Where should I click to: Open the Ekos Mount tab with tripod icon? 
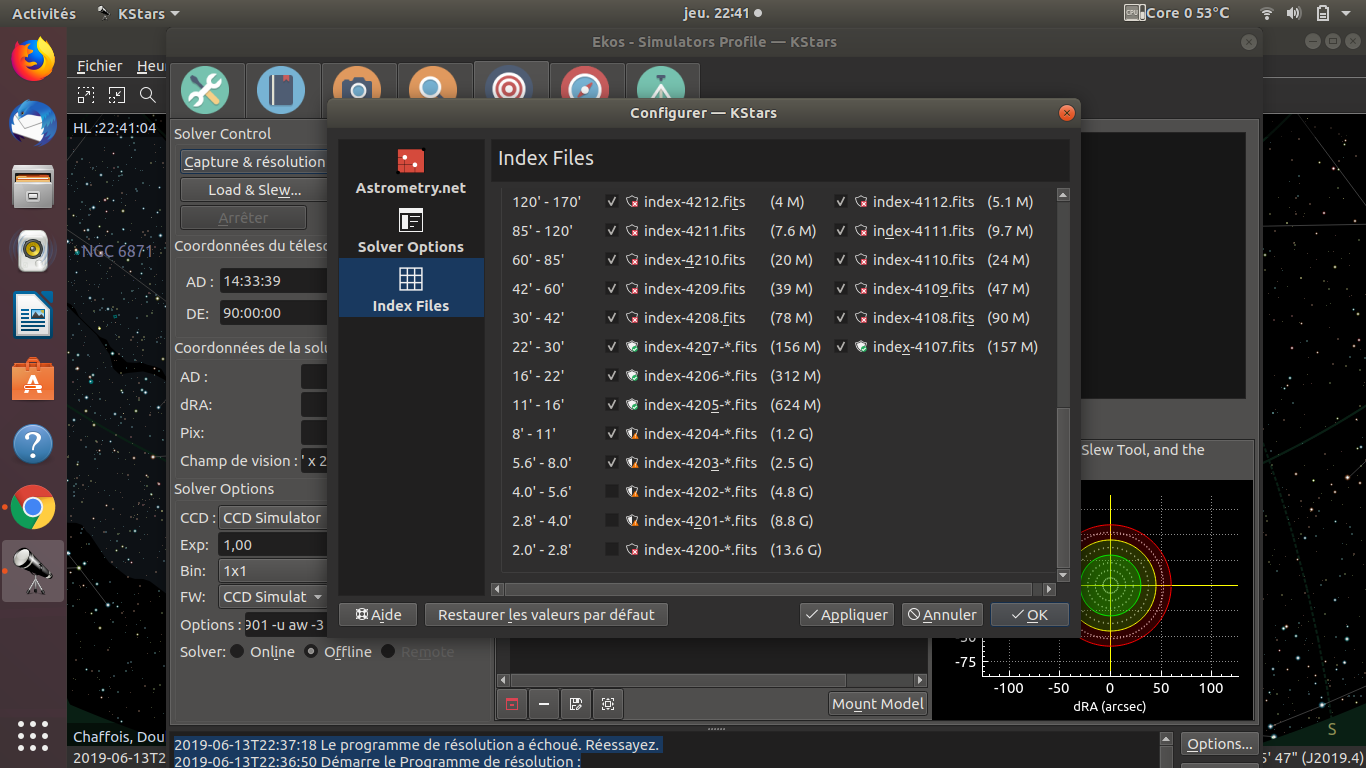click(x=661, y=90)
